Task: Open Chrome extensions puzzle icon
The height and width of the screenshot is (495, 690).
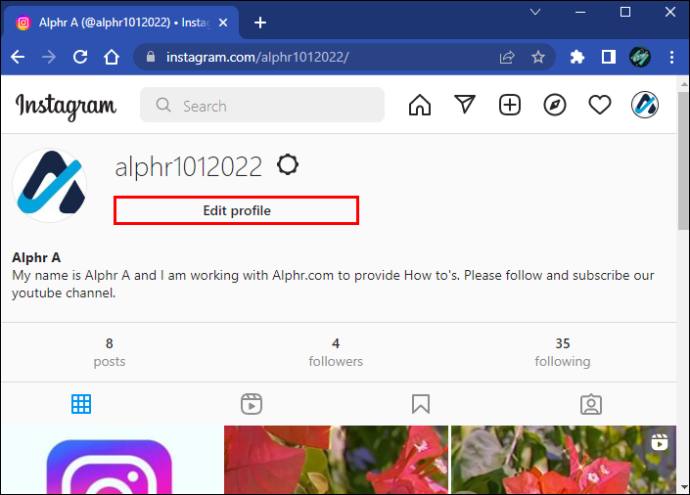Action: 577,57
